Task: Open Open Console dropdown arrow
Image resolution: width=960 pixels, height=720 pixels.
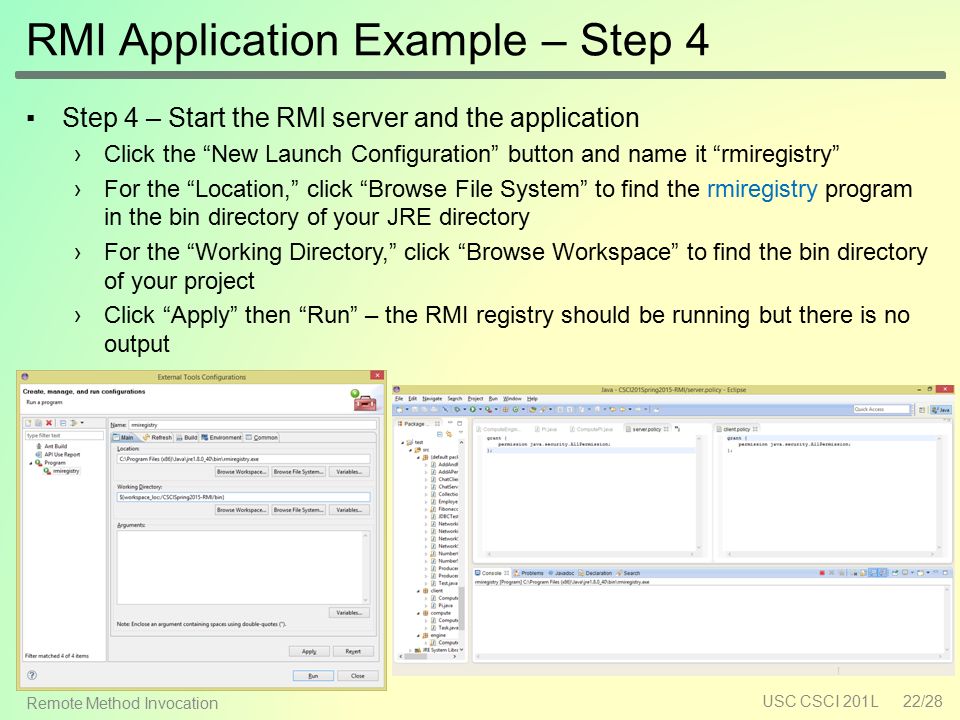Action: 928,573
